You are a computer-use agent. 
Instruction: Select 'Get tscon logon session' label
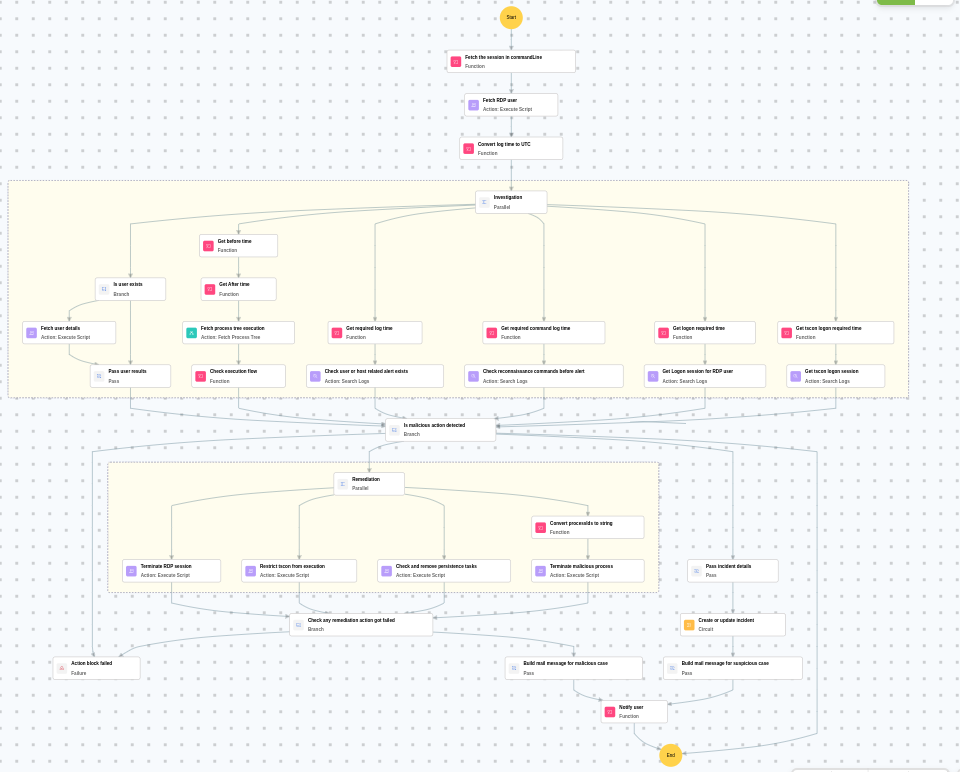(831, 371)
